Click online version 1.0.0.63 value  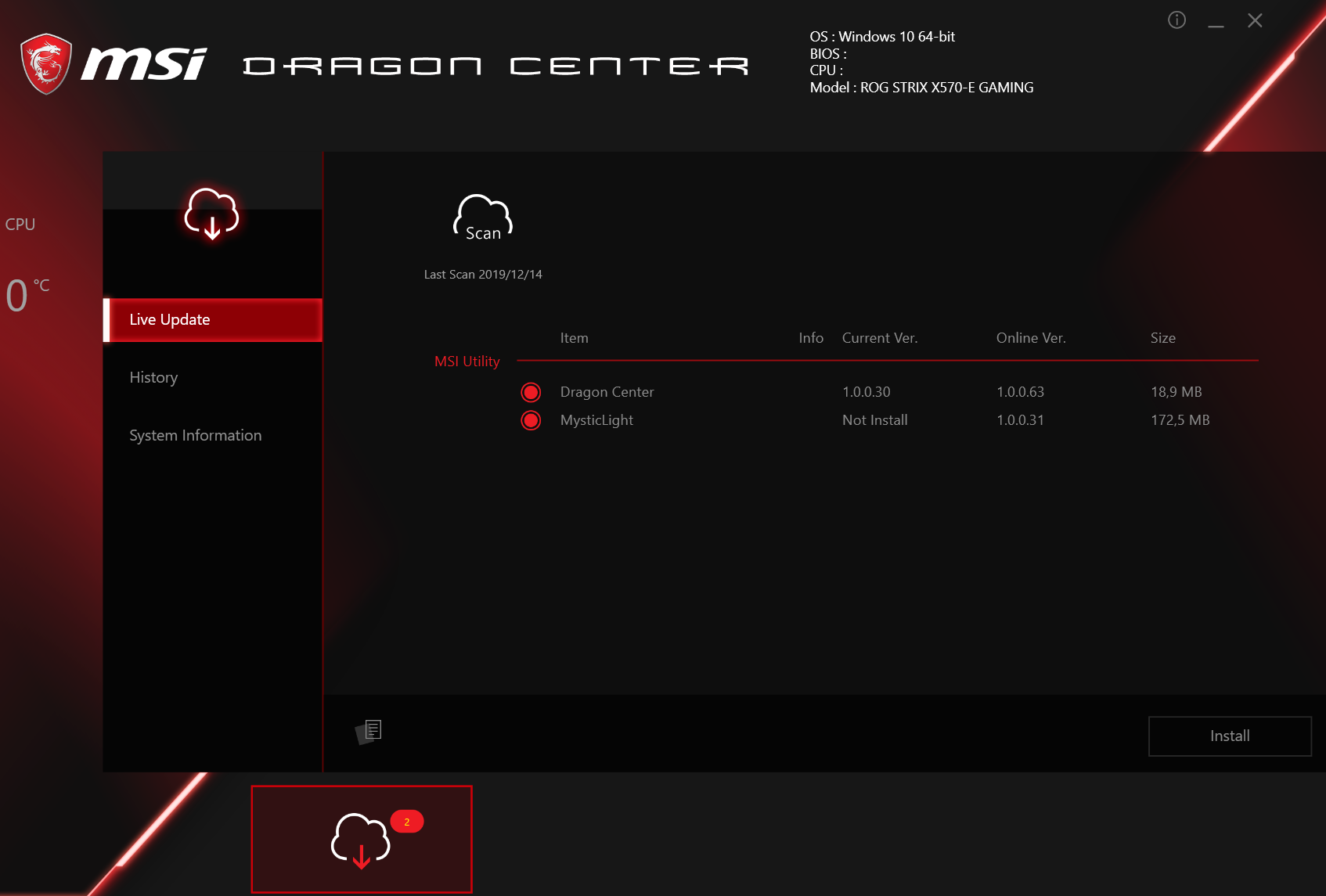1020,392
